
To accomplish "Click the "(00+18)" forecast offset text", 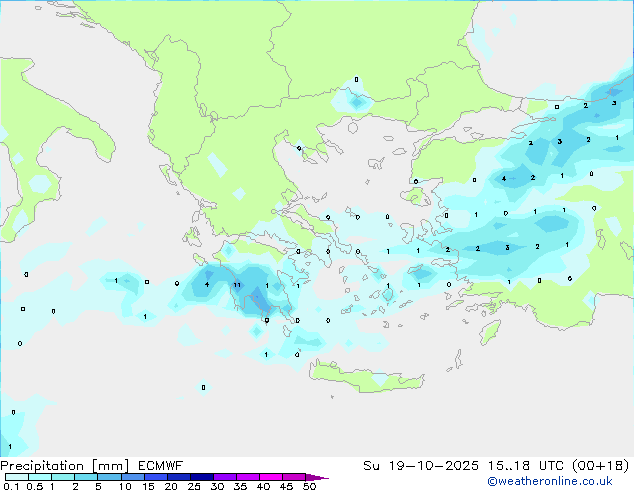I will point(601,466).
